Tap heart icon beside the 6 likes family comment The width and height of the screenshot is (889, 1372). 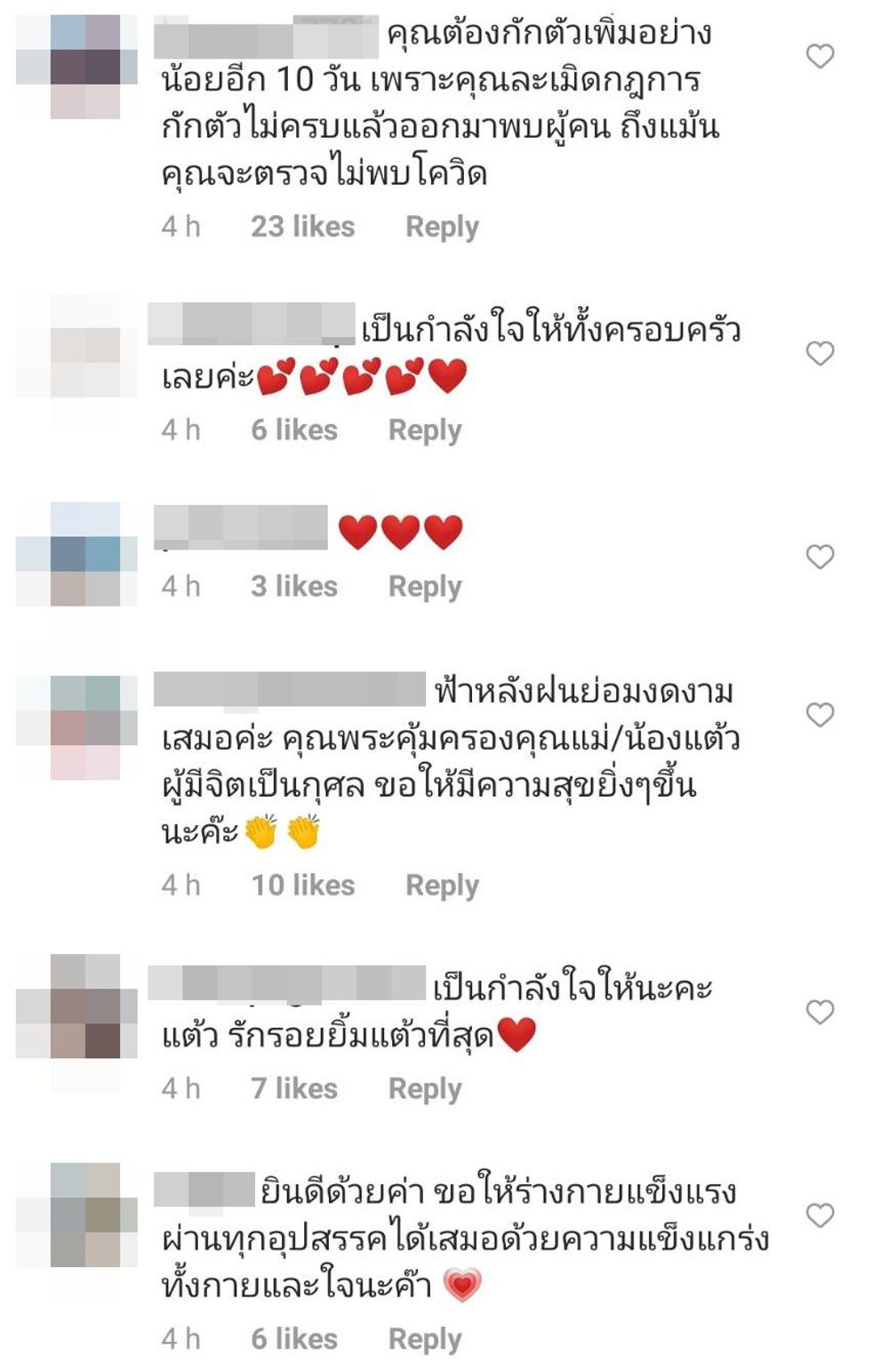coord(820,354)
